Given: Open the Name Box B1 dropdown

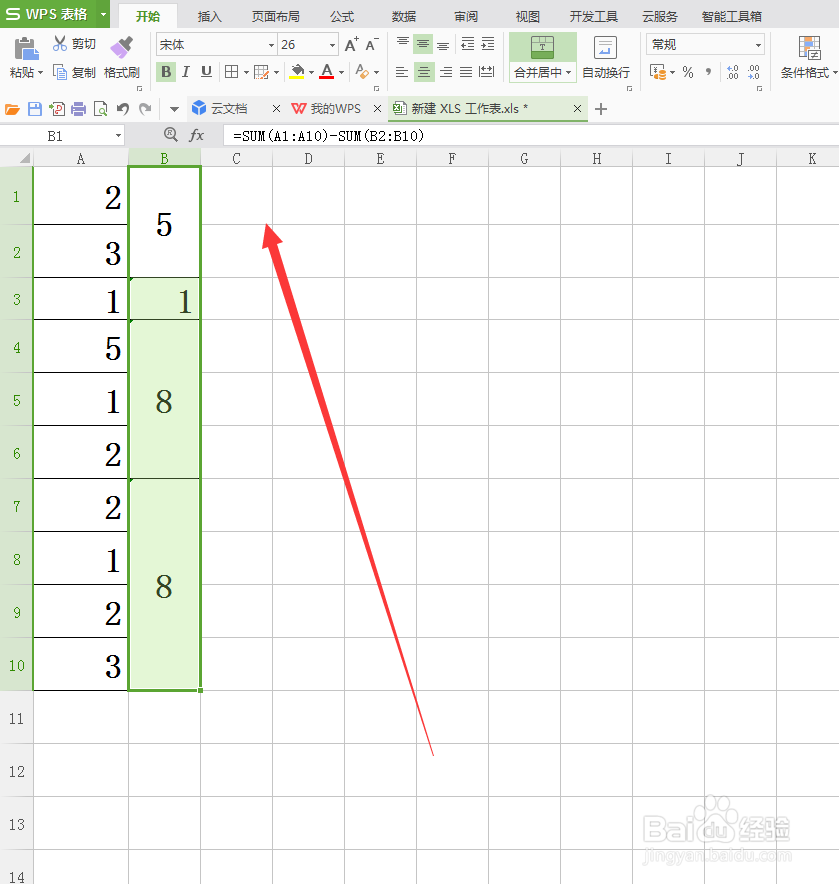Looking at the screenshot, I should coord(118,135).
